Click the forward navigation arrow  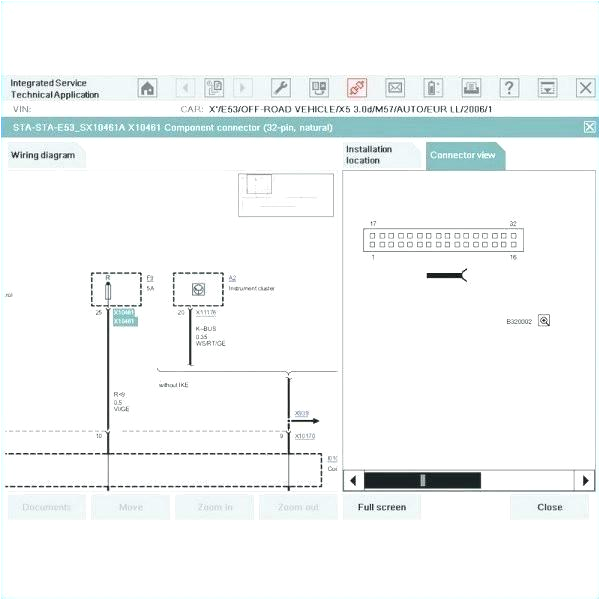(243, 88)
